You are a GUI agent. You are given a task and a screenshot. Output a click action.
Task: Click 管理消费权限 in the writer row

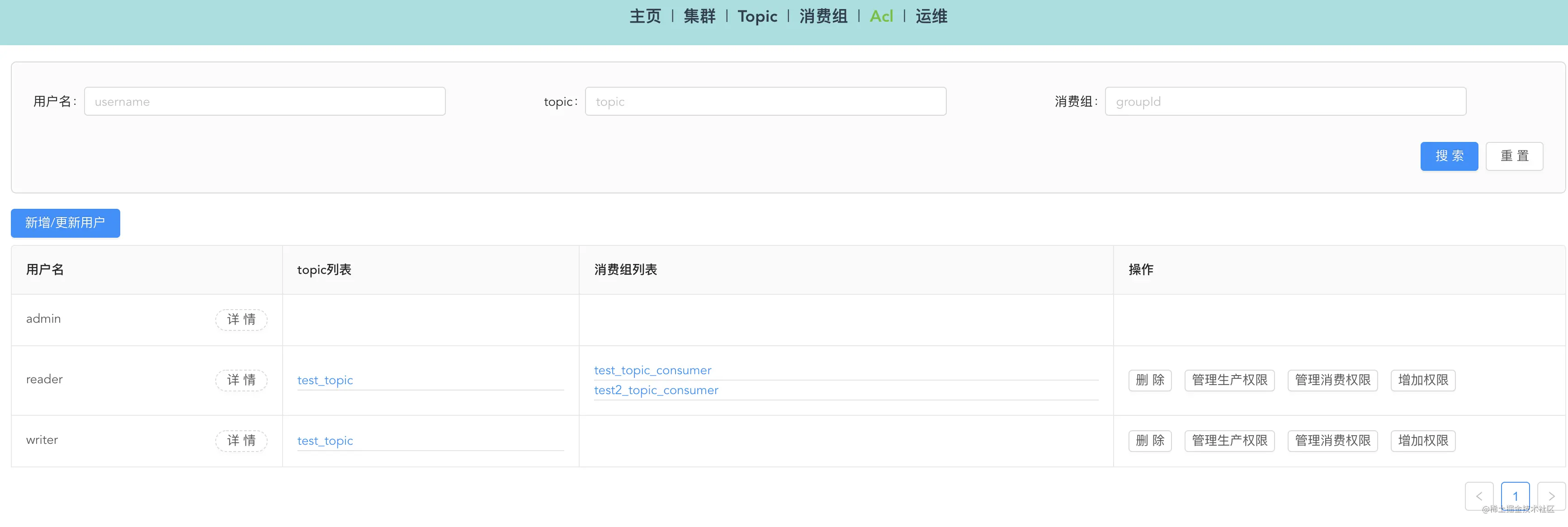[1332, 441]
